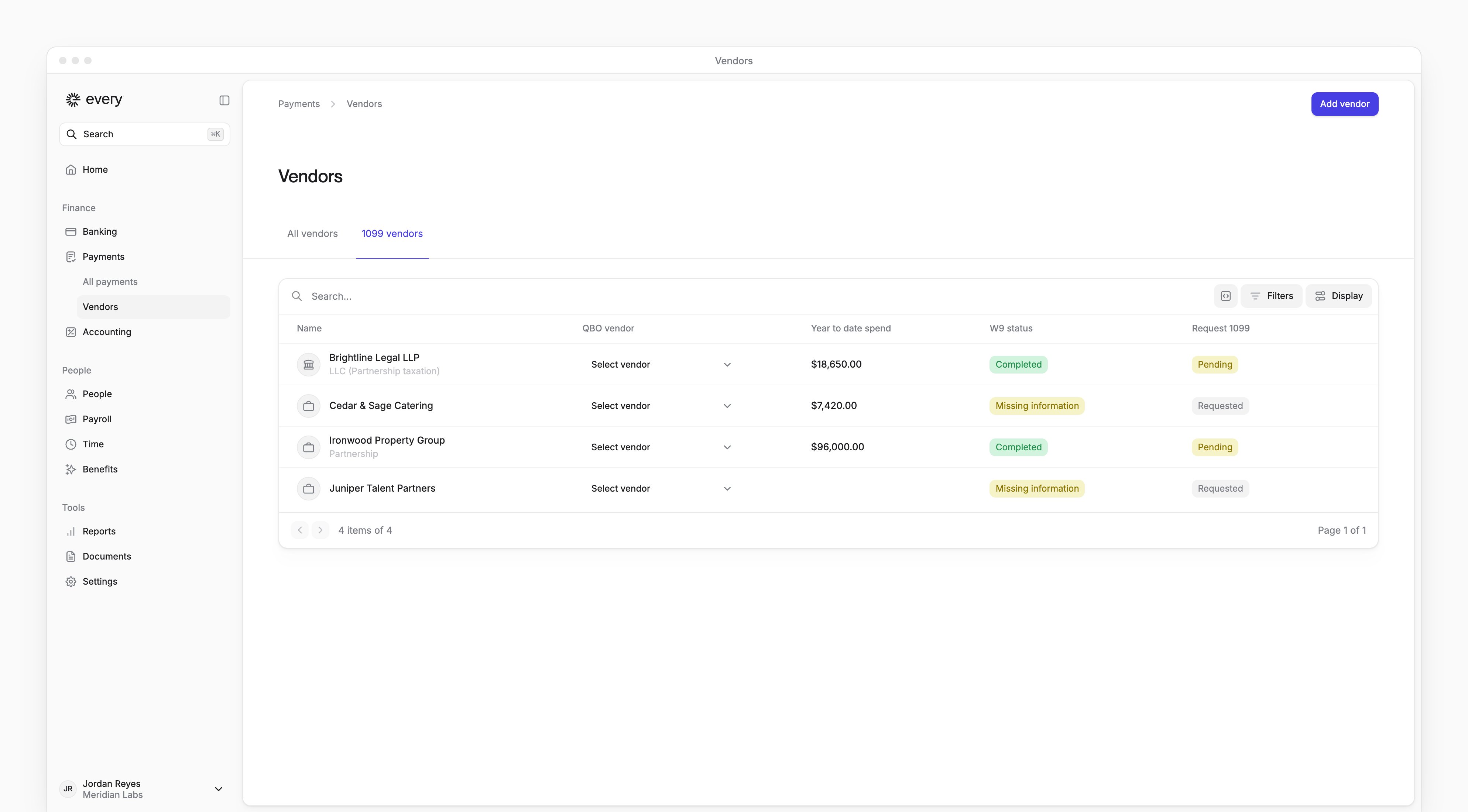Click the Add vendor button
This screenshot has width=1468, height=812.
click(x=1344, y=104)
